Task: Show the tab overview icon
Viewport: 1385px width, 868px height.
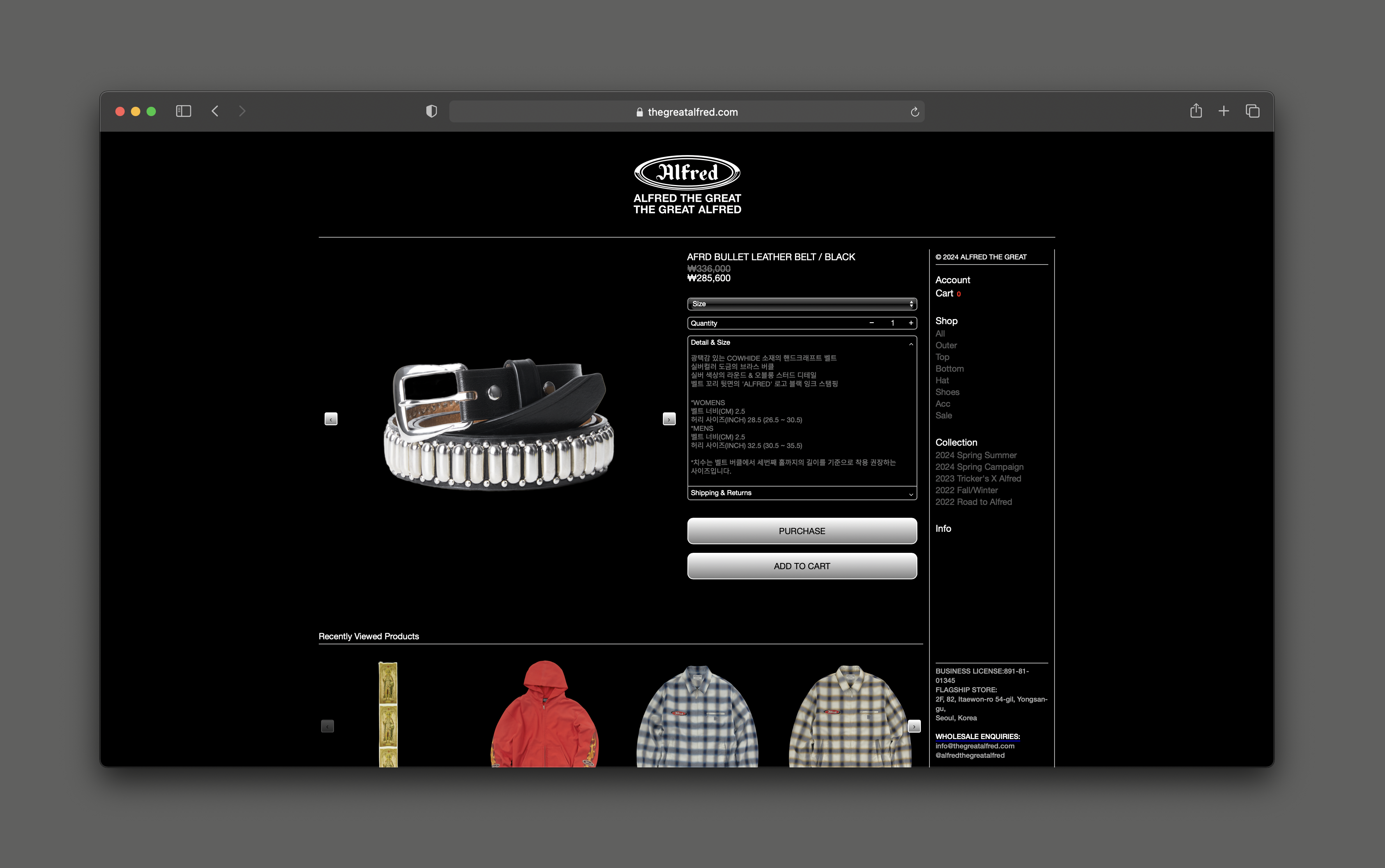Action: (x=1253, y=111)
